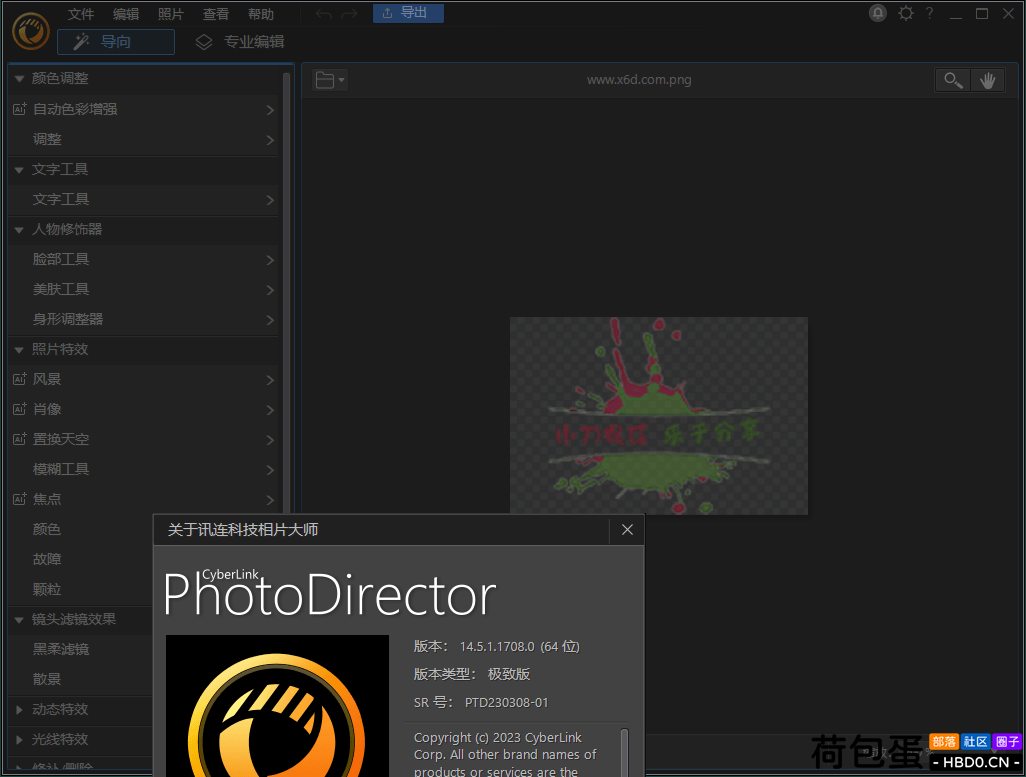Click the splash image on the canvas
This screenshot has height=777, width=1026.
658,416
